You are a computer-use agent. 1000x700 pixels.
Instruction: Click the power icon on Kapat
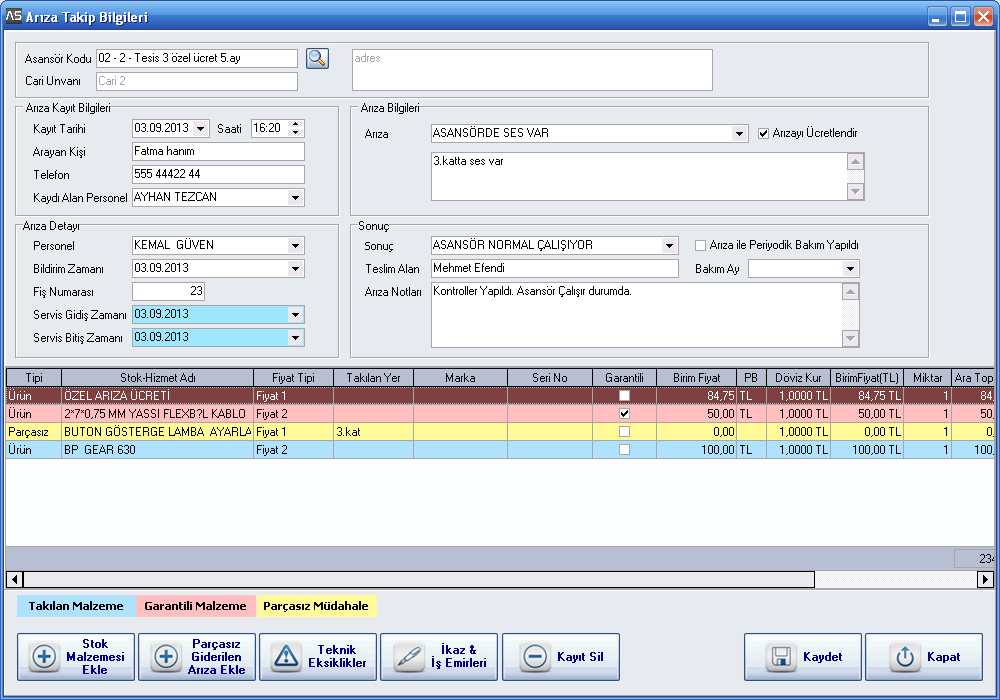click(x=905, y=657)
